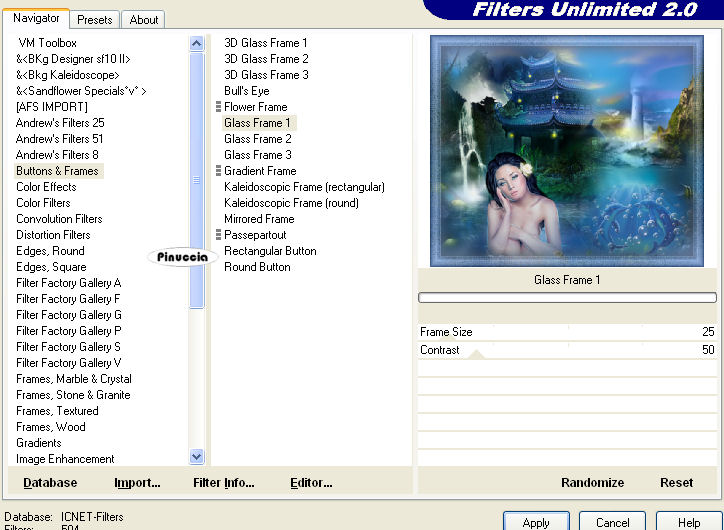Click the Passepartout preset marker icon

coord(218,235)
